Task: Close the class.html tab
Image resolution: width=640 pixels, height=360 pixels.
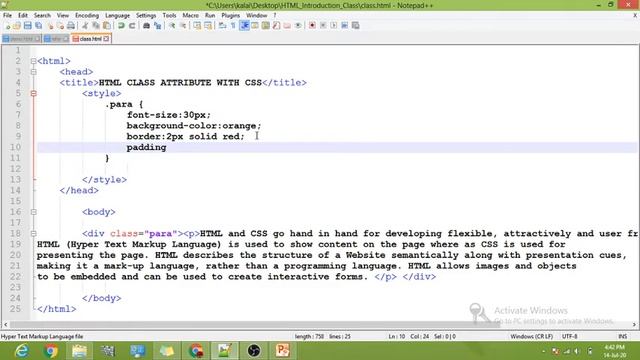Action: tap(106, 39)
